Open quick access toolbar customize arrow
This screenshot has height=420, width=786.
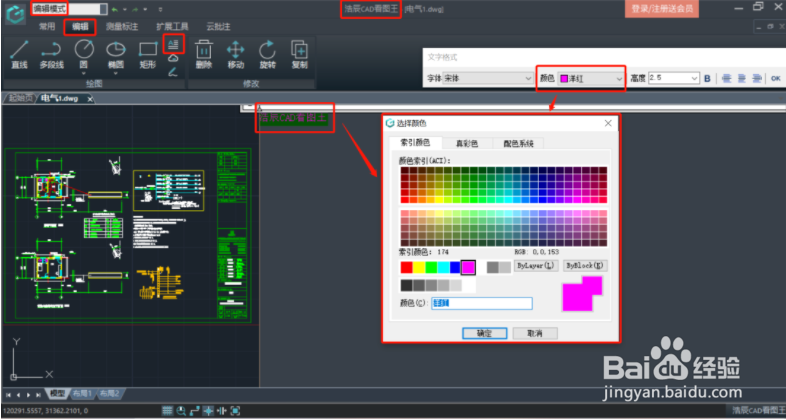click(x=160, y=10)
